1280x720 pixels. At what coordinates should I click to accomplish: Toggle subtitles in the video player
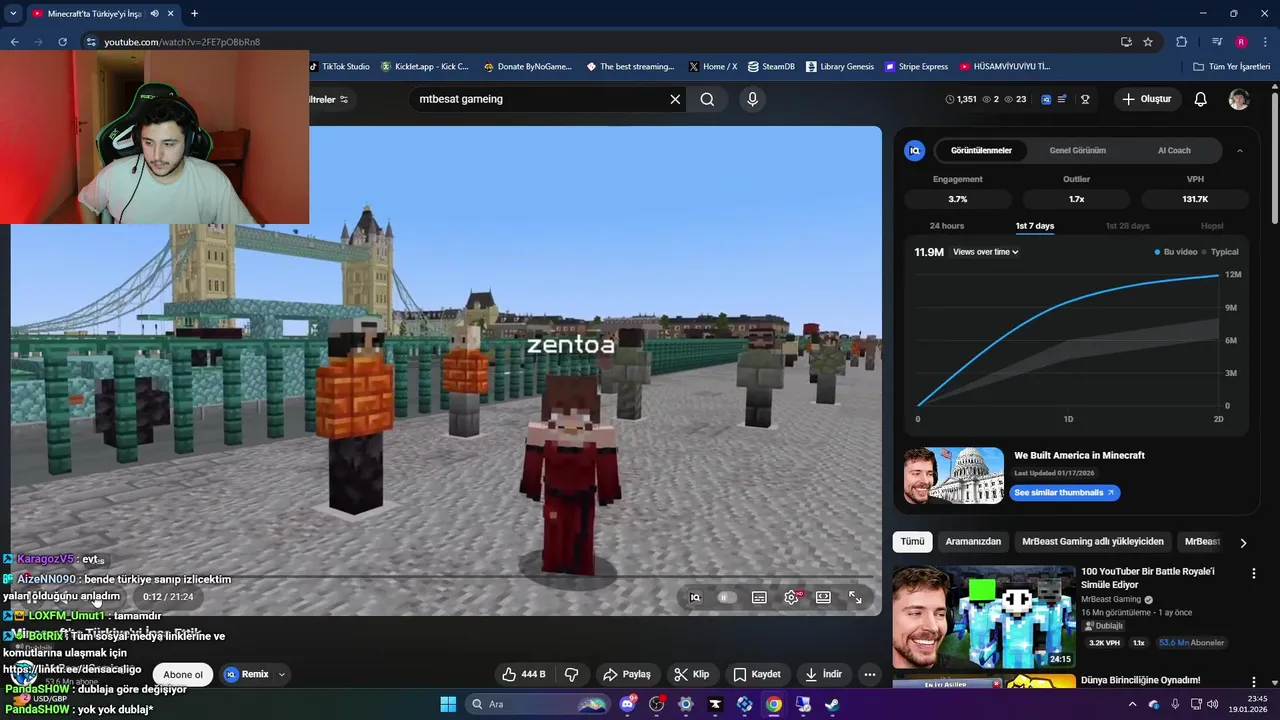coord(759,597)
